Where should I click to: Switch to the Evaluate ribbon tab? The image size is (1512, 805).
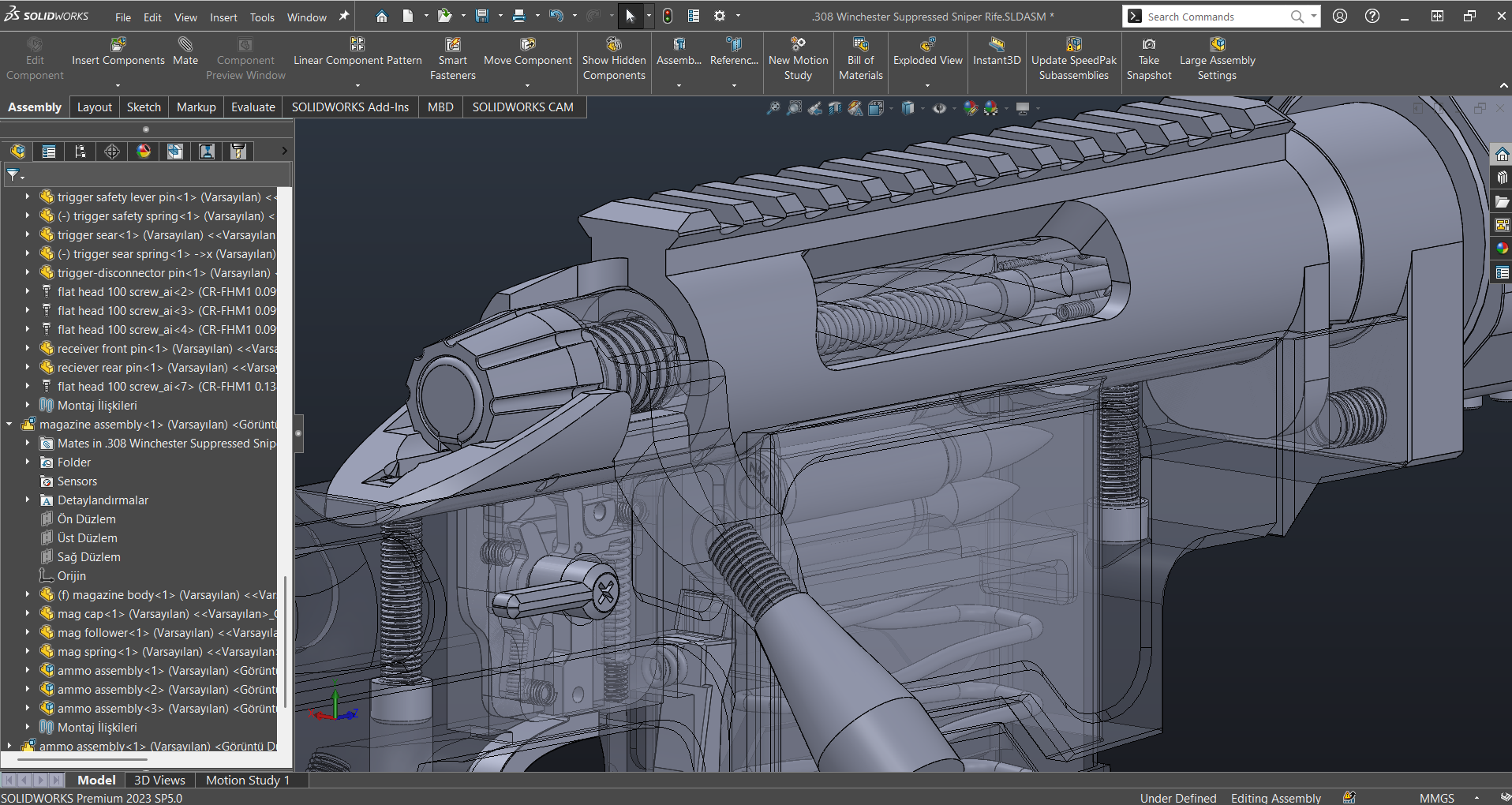tap(253, 107)
